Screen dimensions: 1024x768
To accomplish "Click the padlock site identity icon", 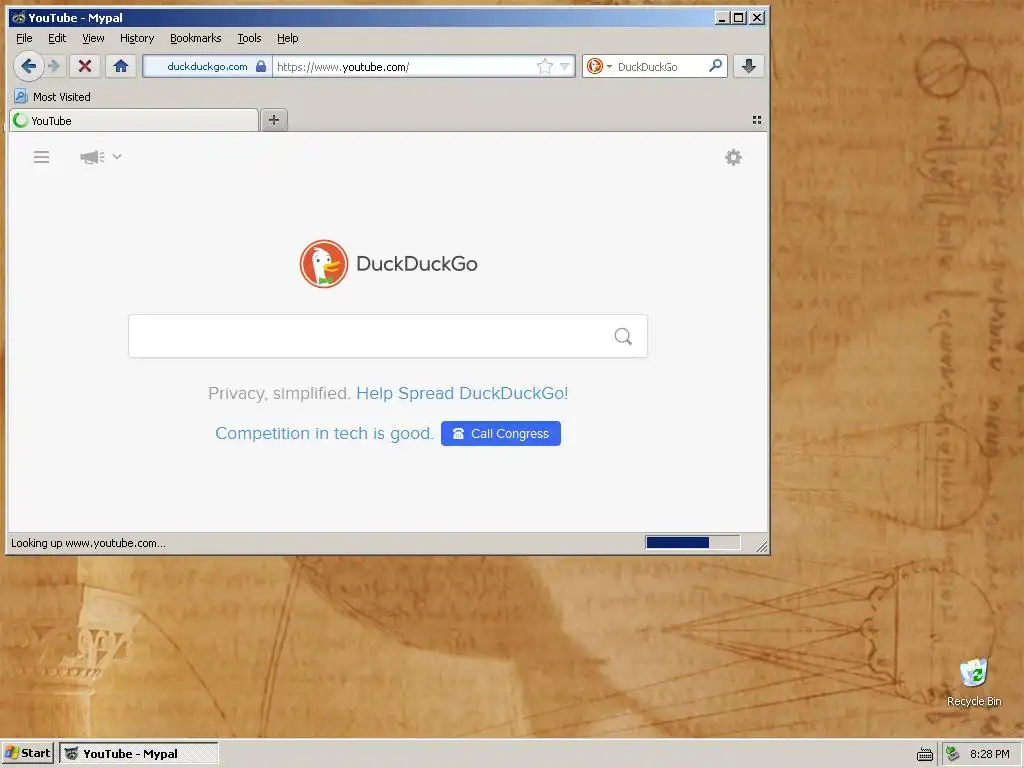I will (x=261, y=67).
